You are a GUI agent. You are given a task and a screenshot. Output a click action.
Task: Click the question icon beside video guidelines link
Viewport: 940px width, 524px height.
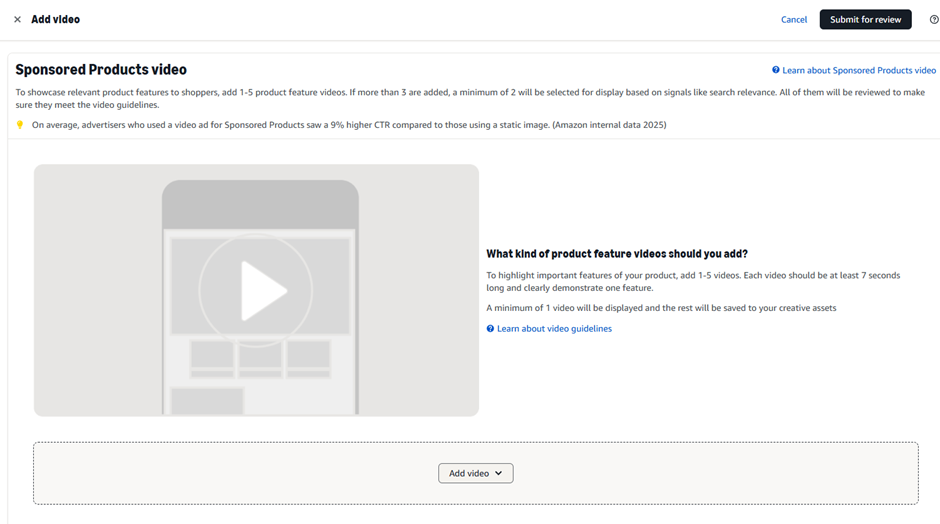tap(490, 329)
